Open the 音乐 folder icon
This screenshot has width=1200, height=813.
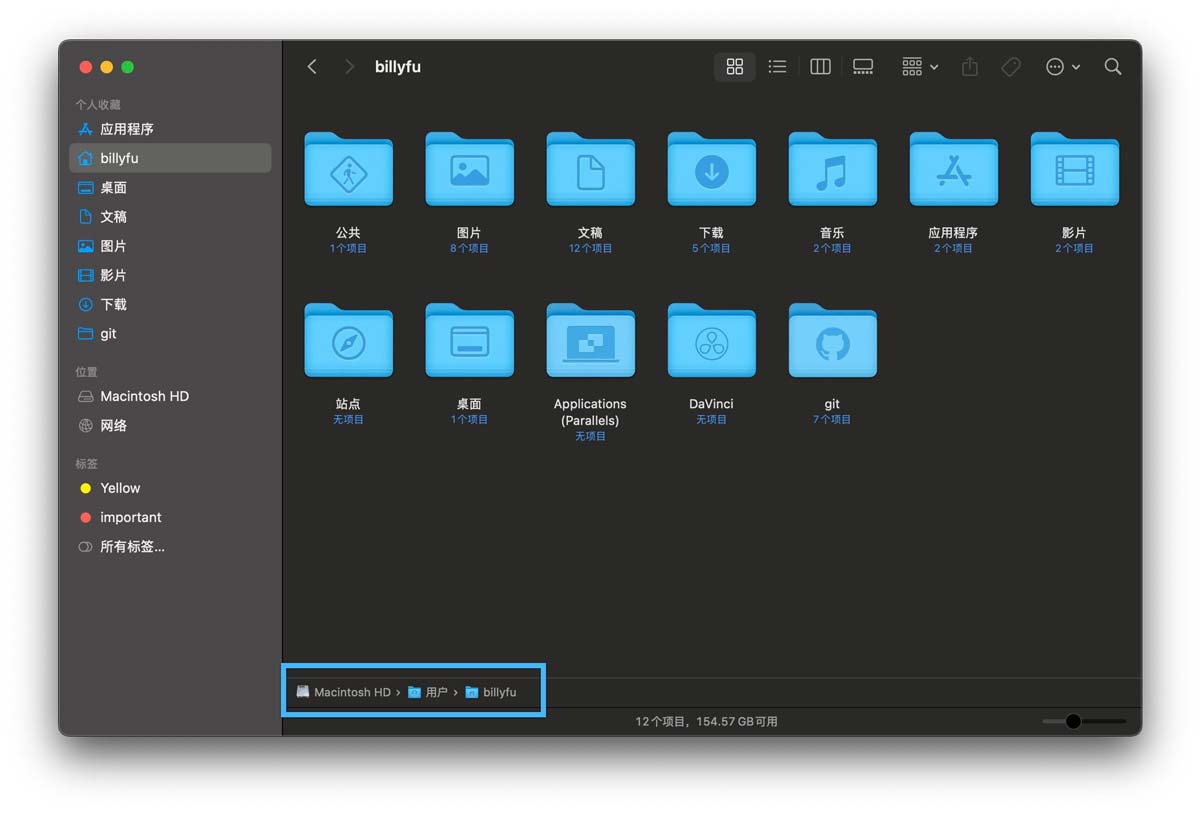point(832,172)
